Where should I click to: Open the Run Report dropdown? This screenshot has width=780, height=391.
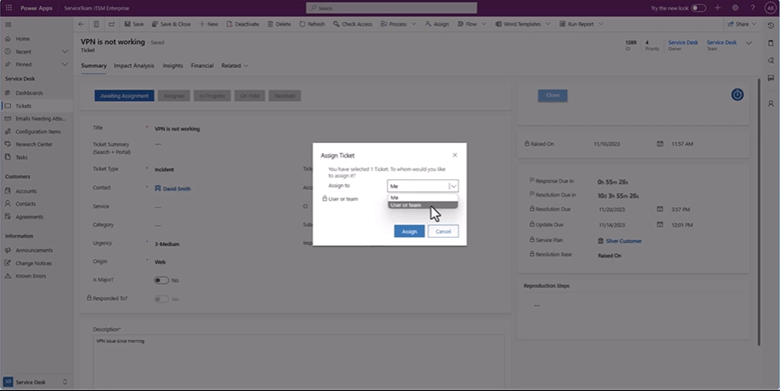pyautogui.click(x=581, y=24)
